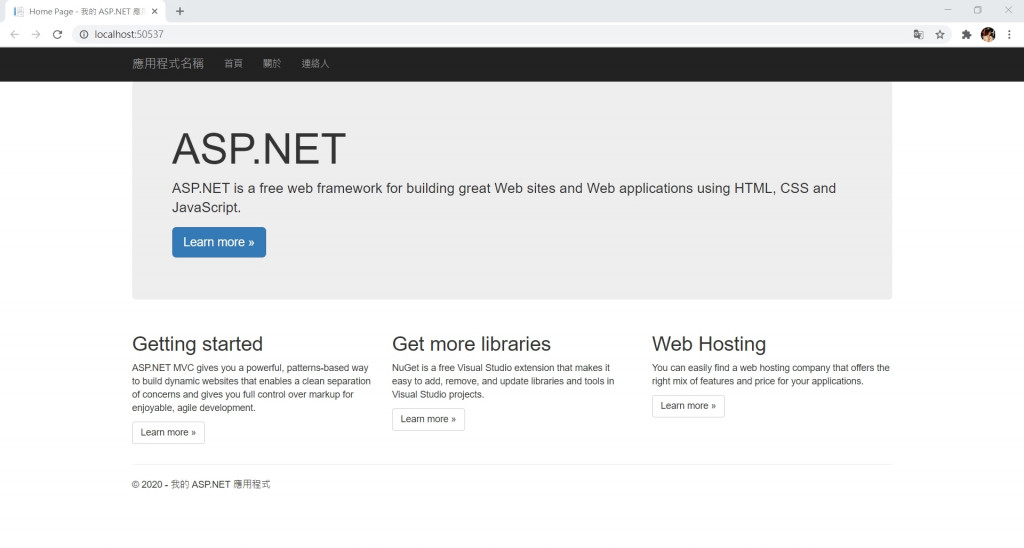Screen dimensions: 1024x548
Task: Open the translate page icon
Action: click(x=918, y=35)
